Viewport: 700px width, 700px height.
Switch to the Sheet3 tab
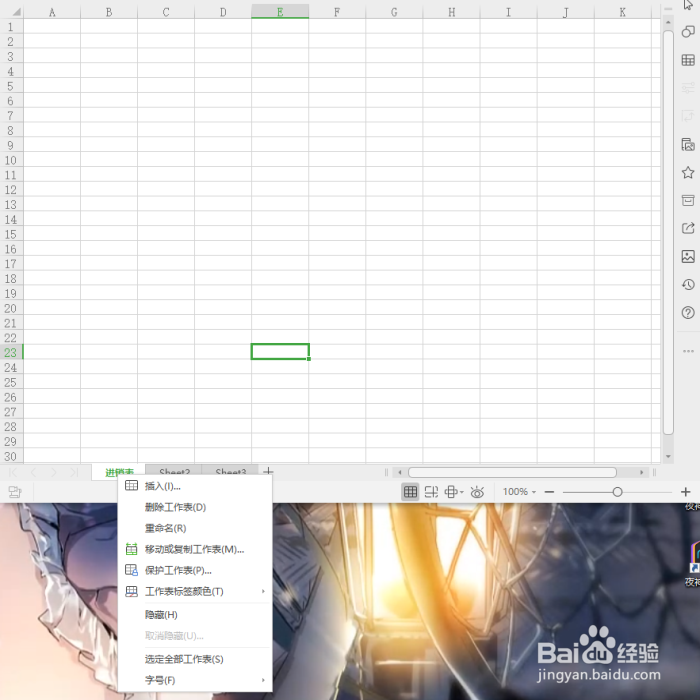230,471
